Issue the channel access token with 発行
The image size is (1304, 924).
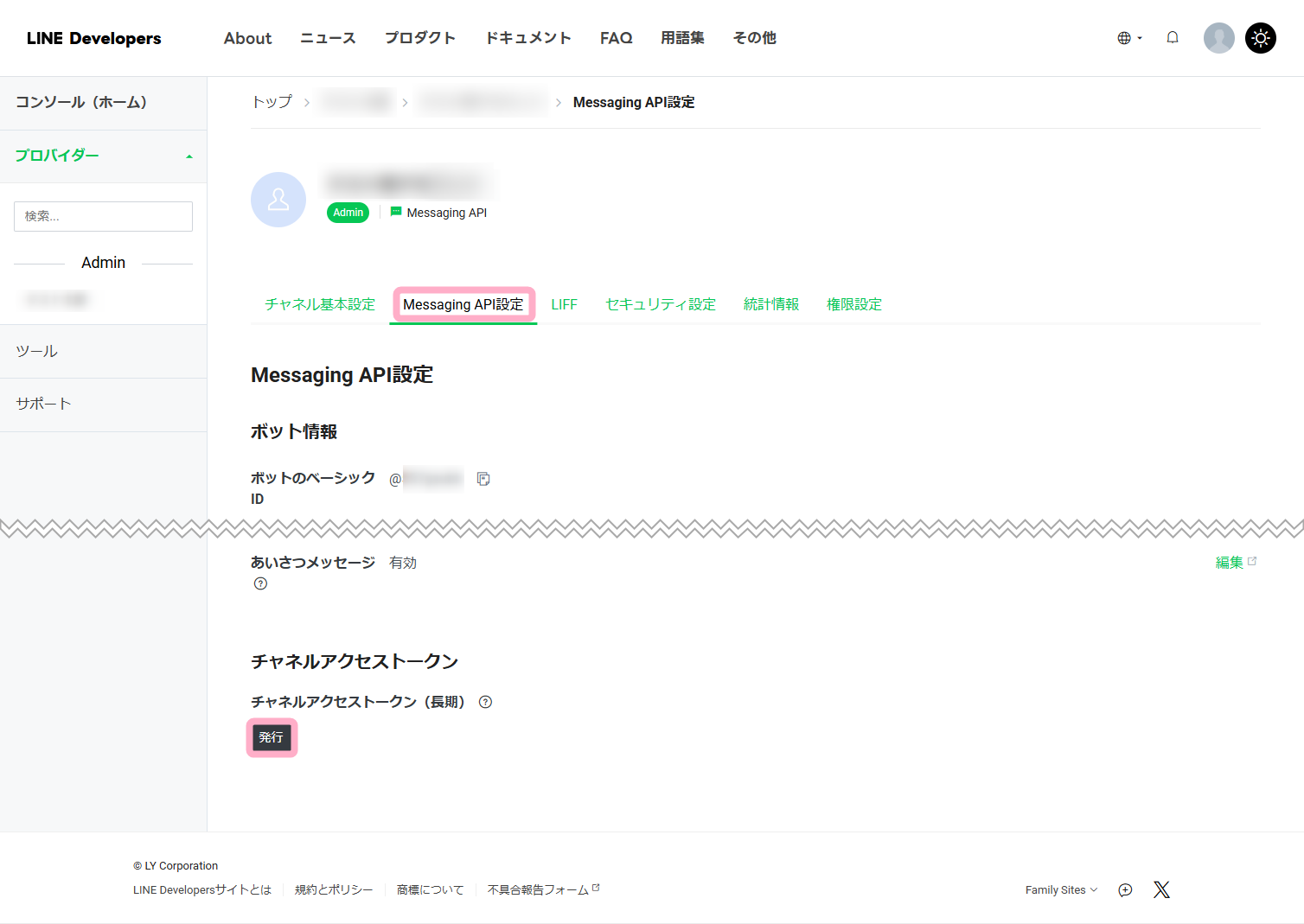272,737
